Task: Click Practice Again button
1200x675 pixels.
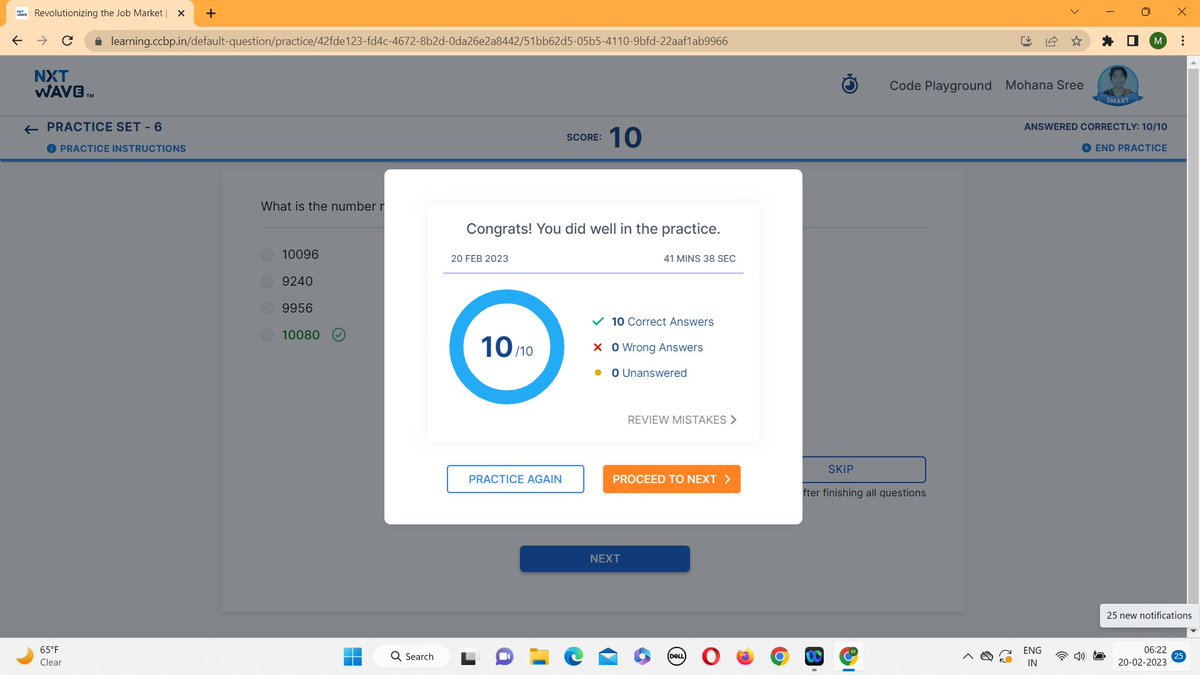Action: pyautogui.click(x=515, y=479)
